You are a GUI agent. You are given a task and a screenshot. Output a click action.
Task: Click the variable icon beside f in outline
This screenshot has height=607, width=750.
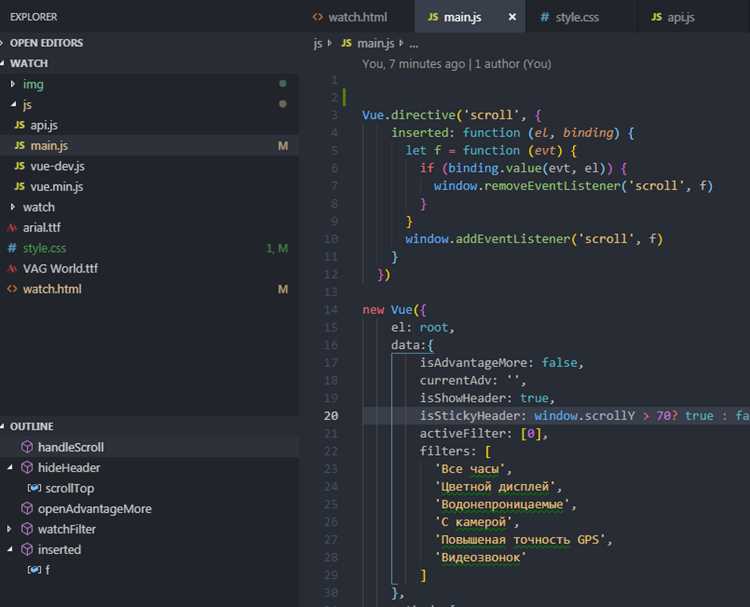34,570
